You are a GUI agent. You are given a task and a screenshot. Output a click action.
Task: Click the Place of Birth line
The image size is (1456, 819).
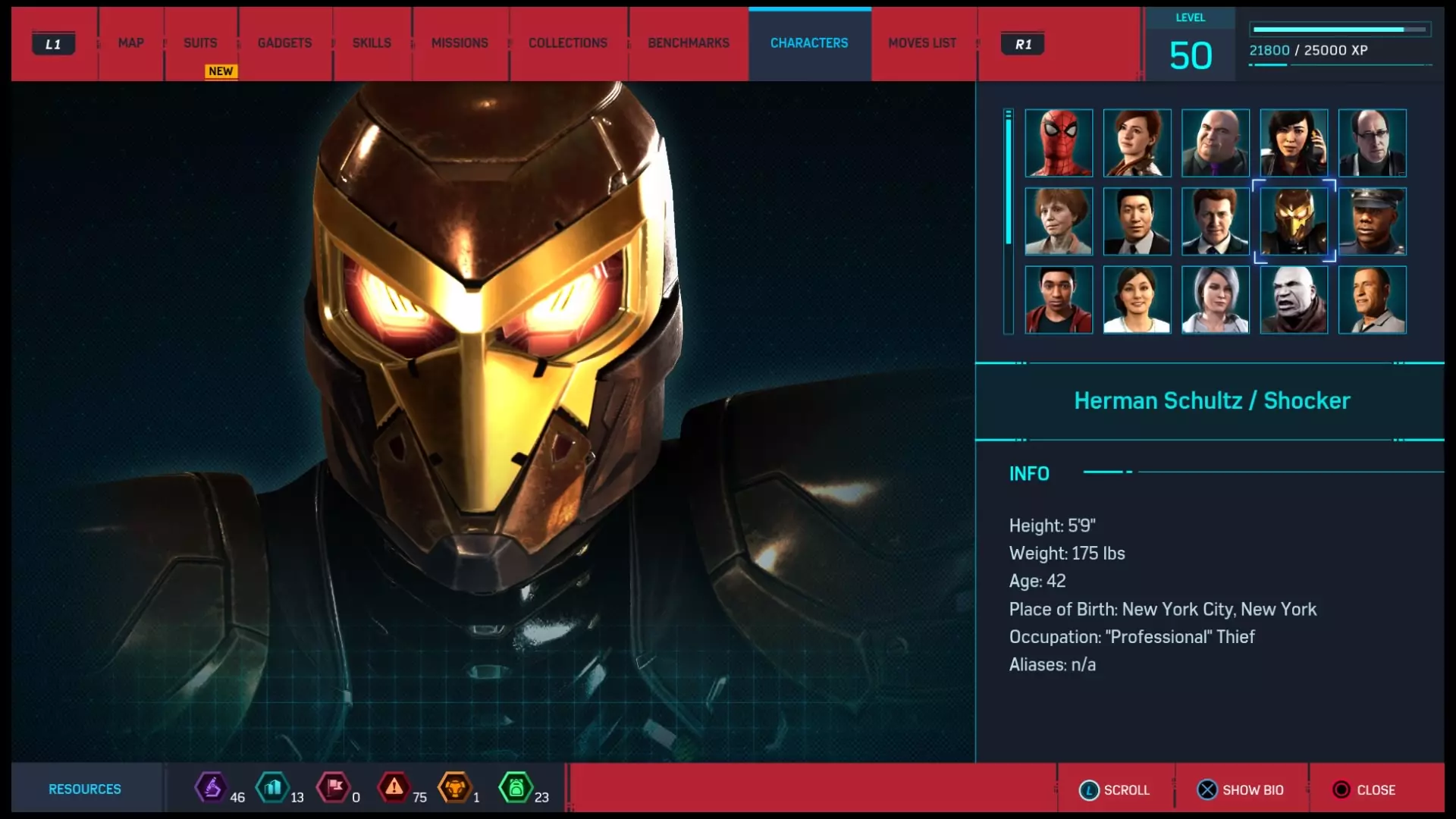(1163, 609)
